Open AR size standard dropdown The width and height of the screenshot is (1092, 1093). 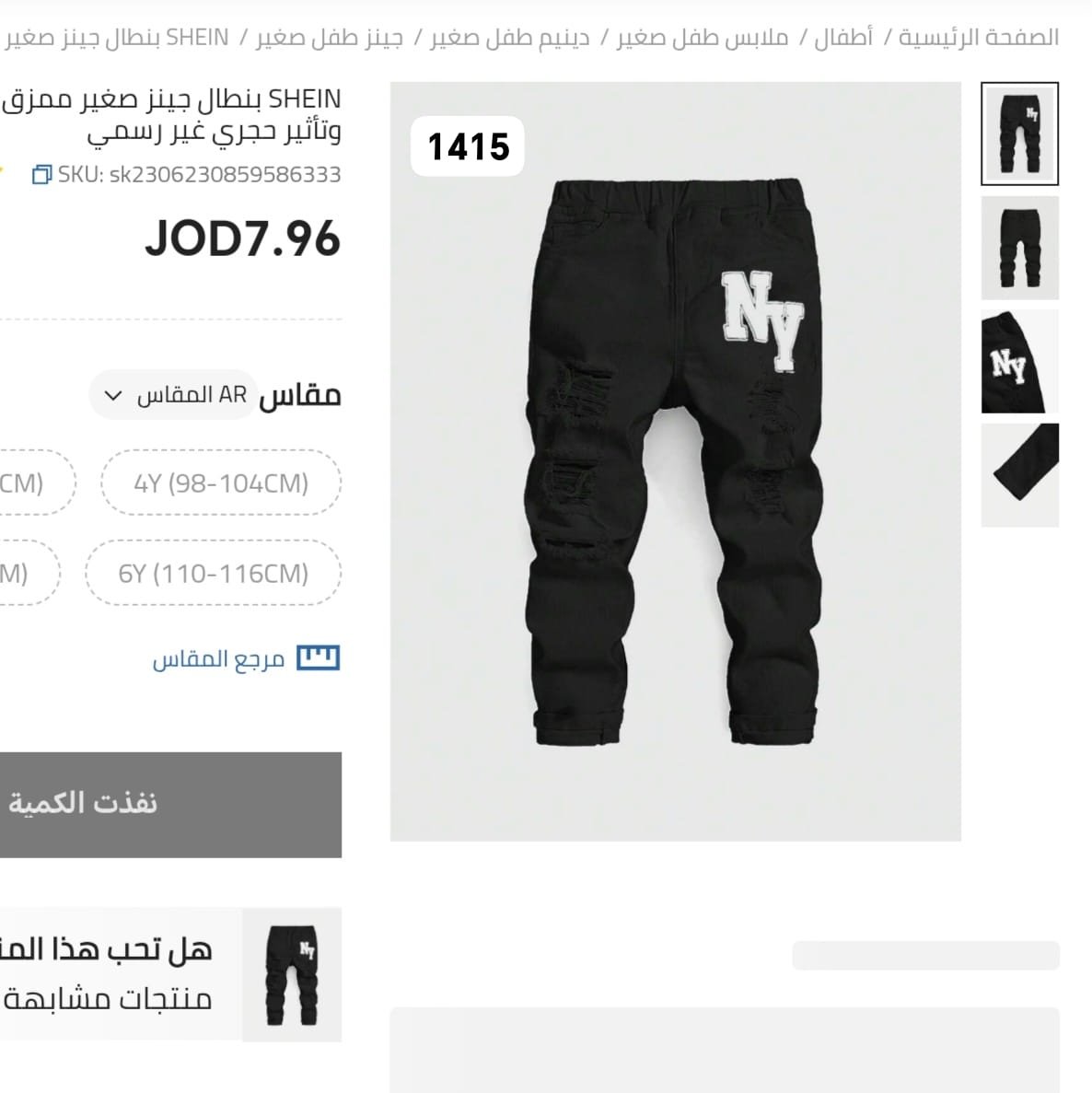coord(173,395)
